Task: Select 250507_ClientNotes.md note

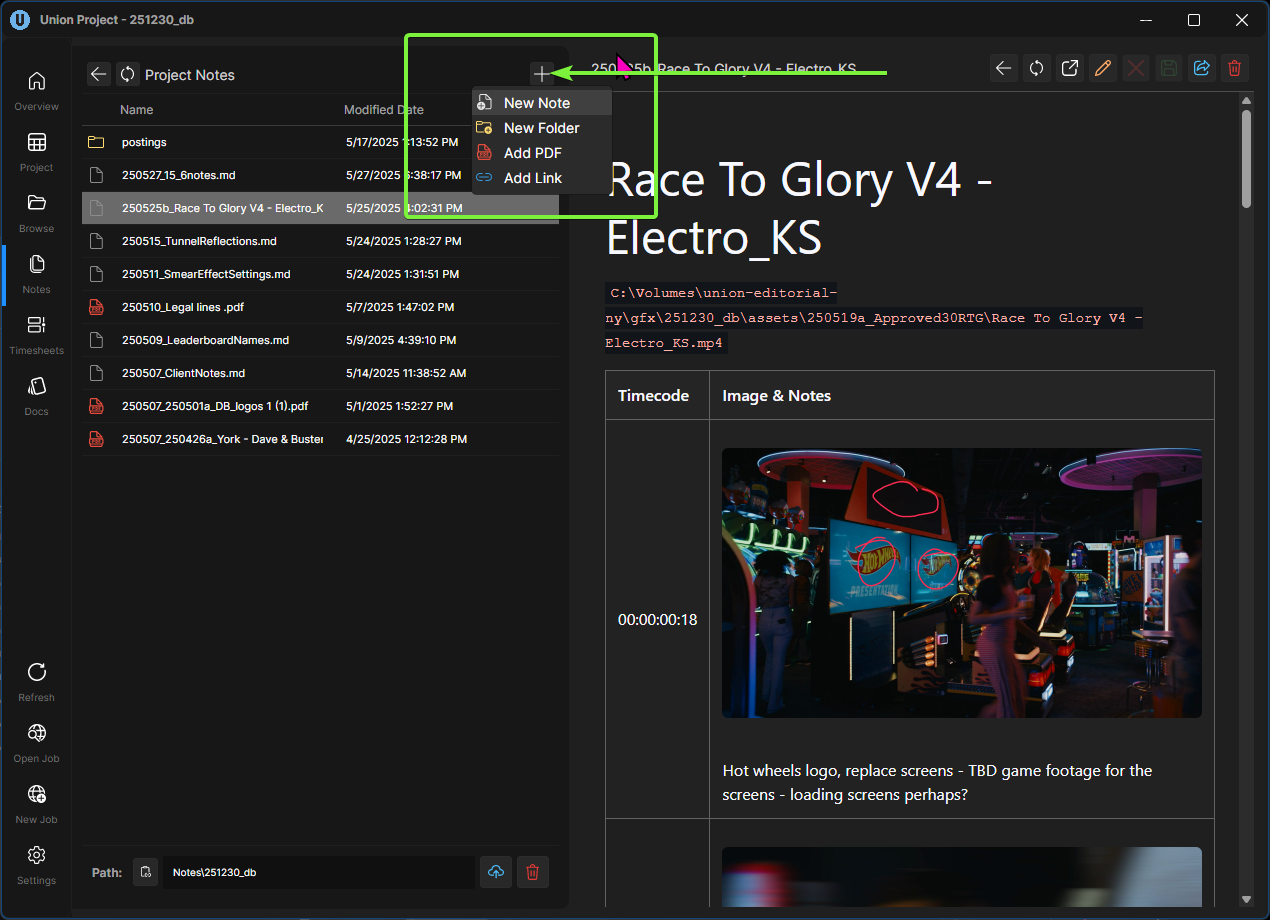Action: point(320,373)
